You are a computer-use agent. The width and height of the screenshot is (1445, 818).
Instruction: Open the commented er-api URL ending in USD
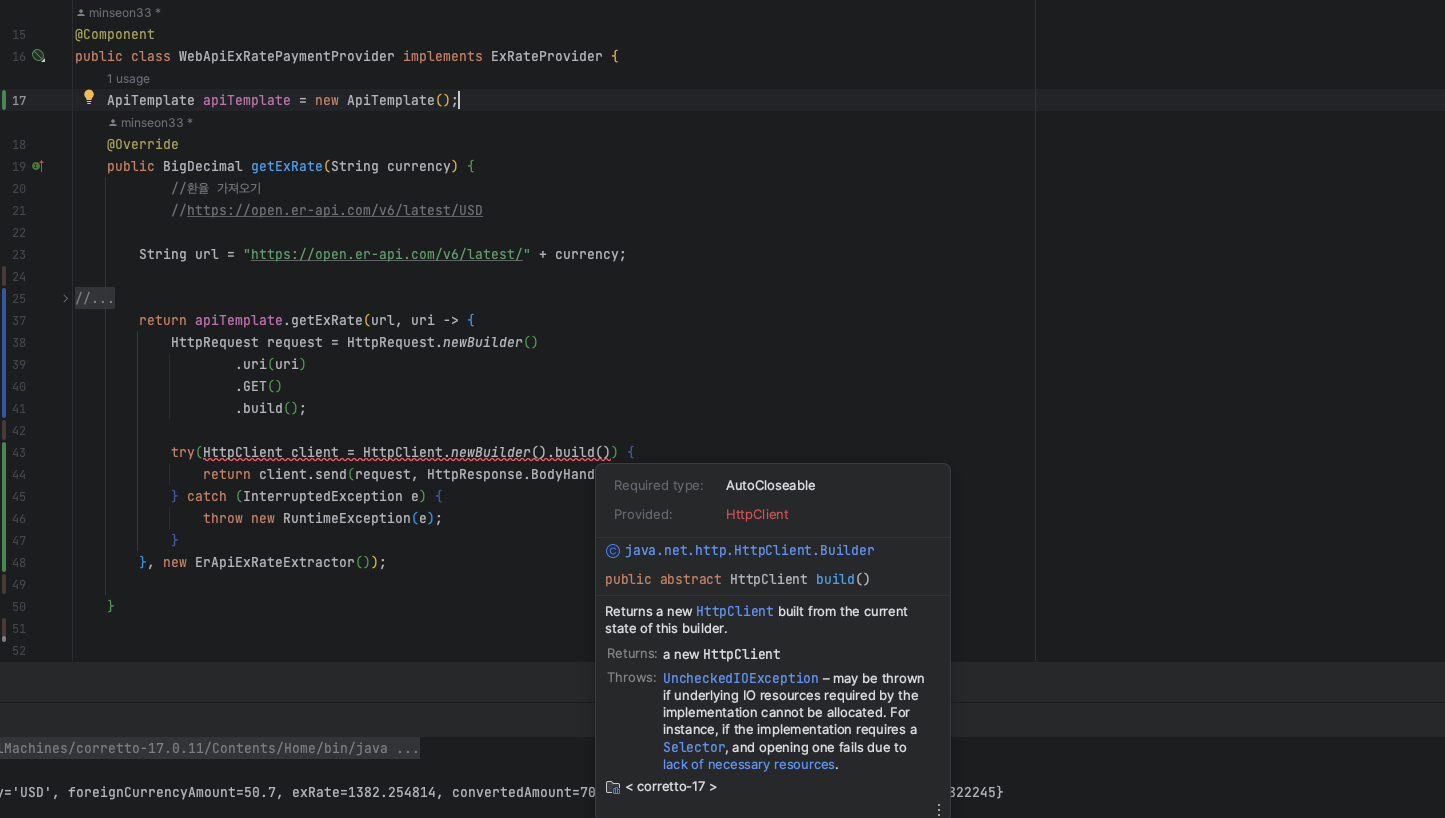point(335,211)
